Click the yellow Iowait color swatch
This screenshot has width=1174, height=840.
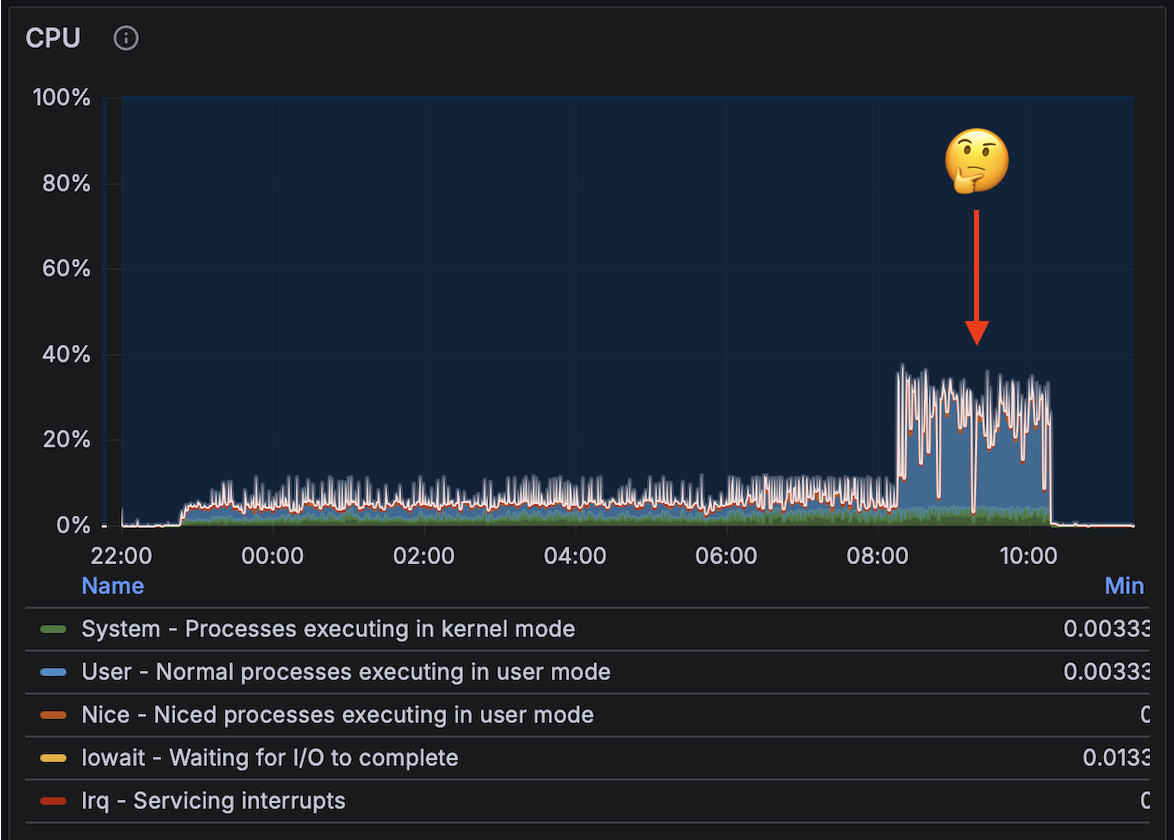pyautogui.click(x=53, y=759)
